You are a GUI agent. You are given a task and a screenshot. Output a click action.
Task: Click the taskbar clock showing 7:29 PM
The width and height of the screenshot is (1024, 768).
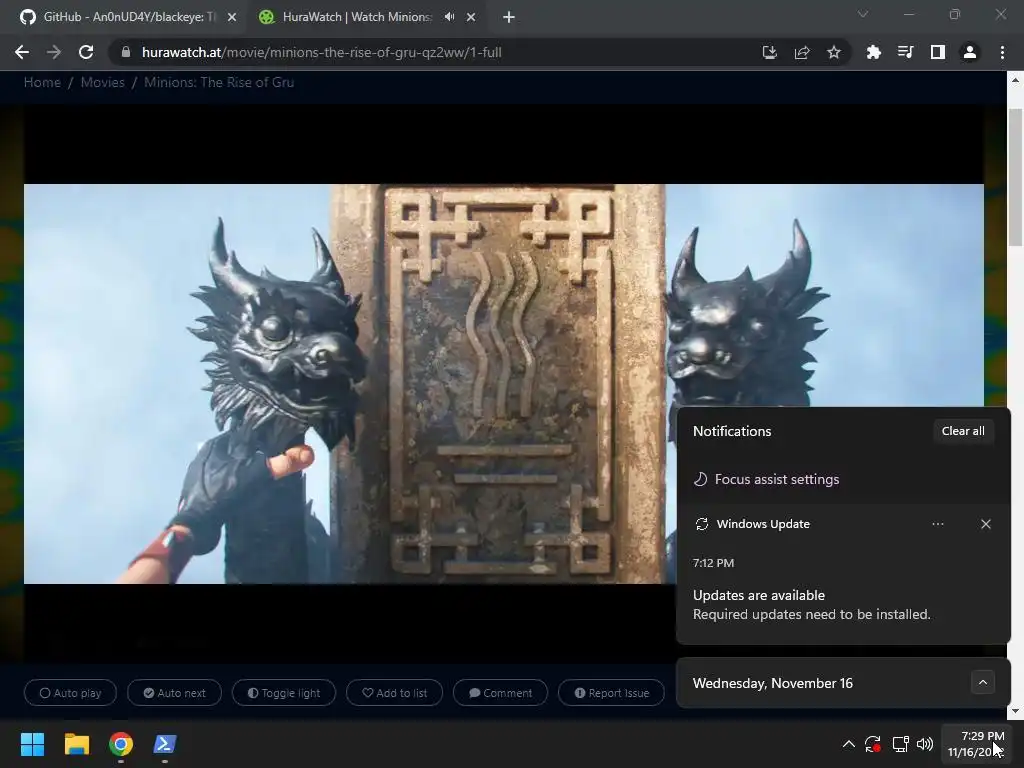tap(976, 744)
